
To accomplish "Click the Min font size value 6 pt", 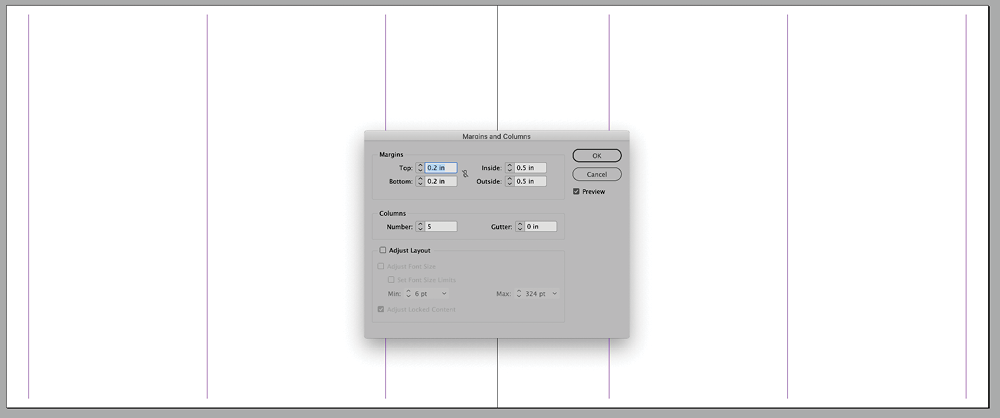I will pyautogui.click(x=422, y=294).
